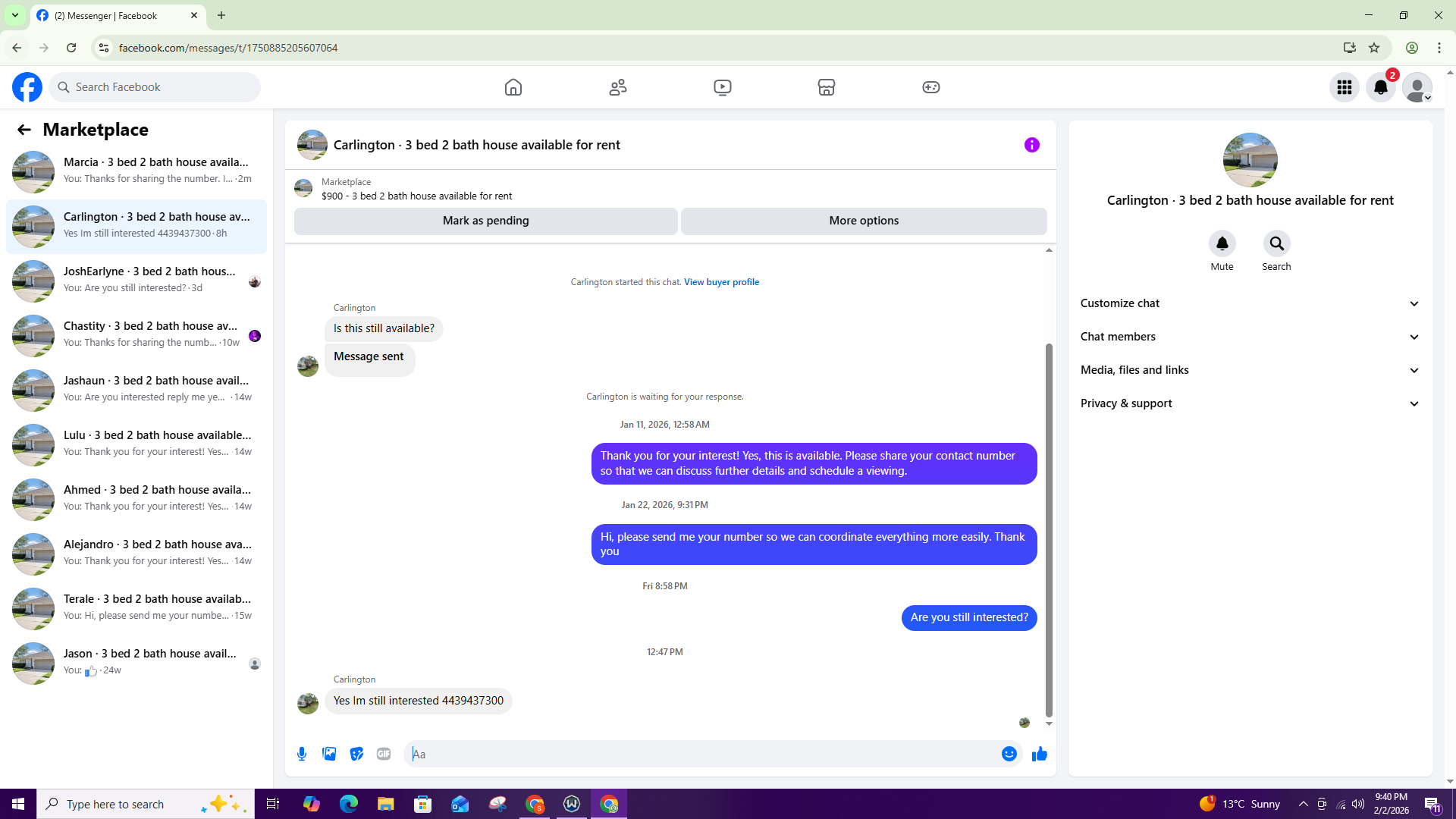Open Copilot from taskbar
Viewport: 1456px width, 819px height.
(x=312, y=804)
